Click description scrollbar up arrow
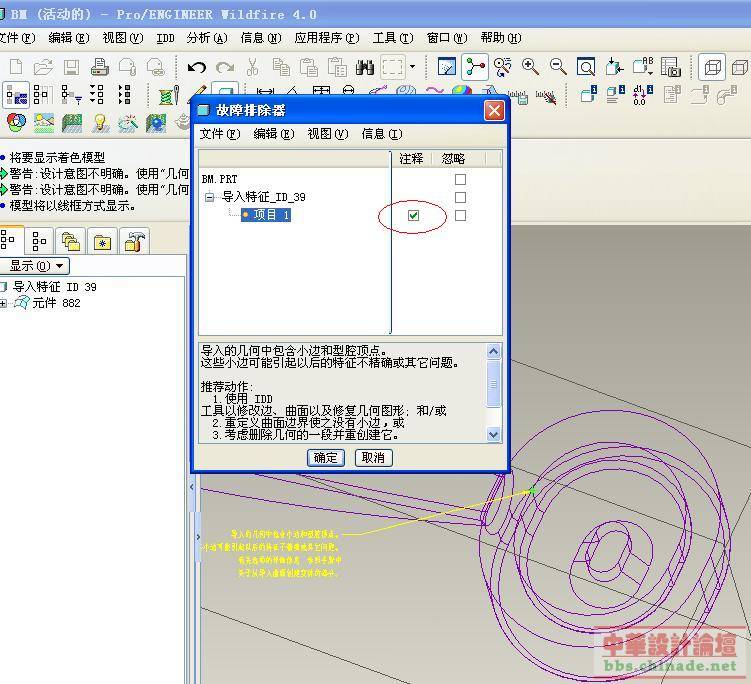751x684 pixels. [493, 352]
